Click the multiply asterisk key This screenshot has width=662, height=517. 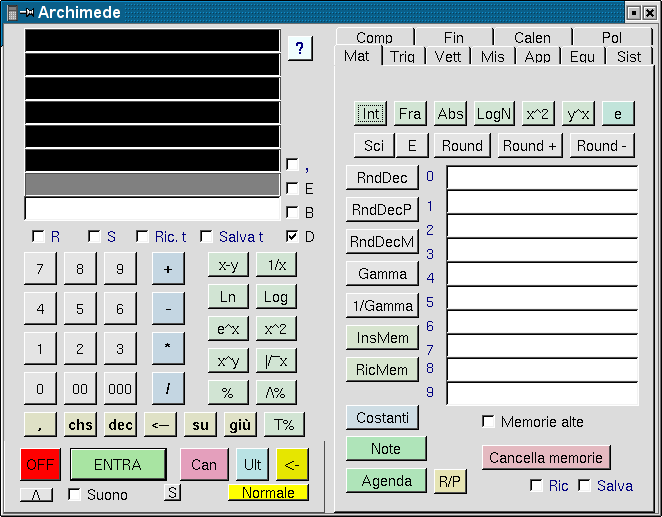(x=168, y=348)
